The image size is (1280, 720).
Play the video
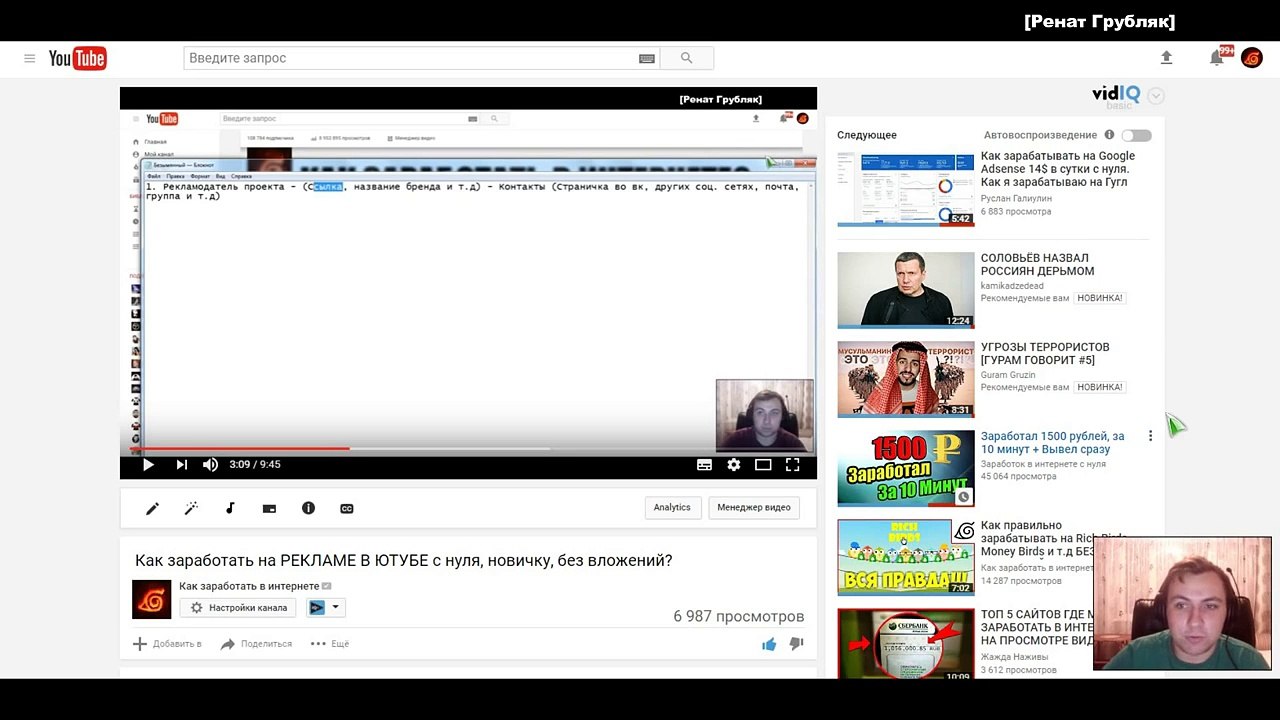[x=148, y=464]
